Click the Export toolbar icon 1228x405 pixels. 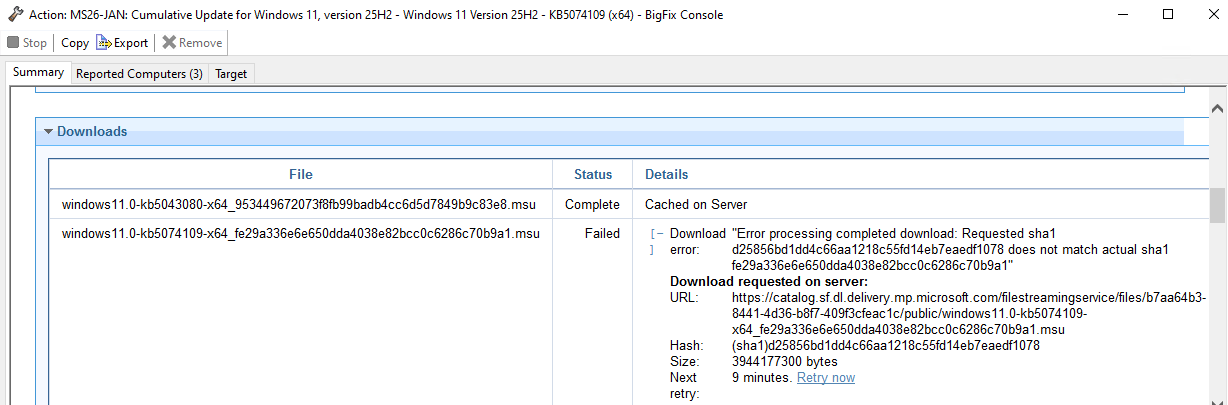104,43
